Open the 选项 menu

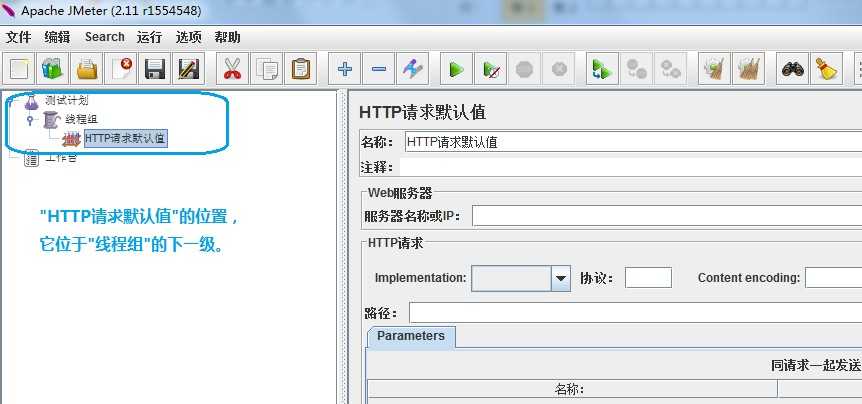189,37
